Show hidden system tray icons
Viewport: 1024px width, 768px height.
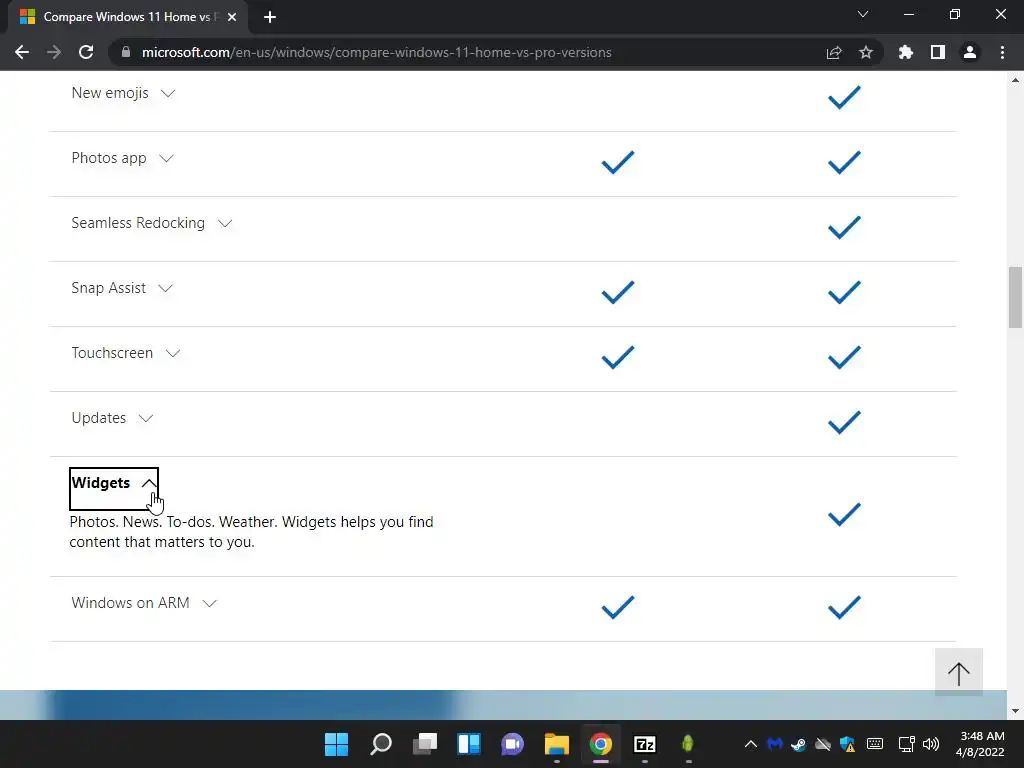tap(751, 744)
